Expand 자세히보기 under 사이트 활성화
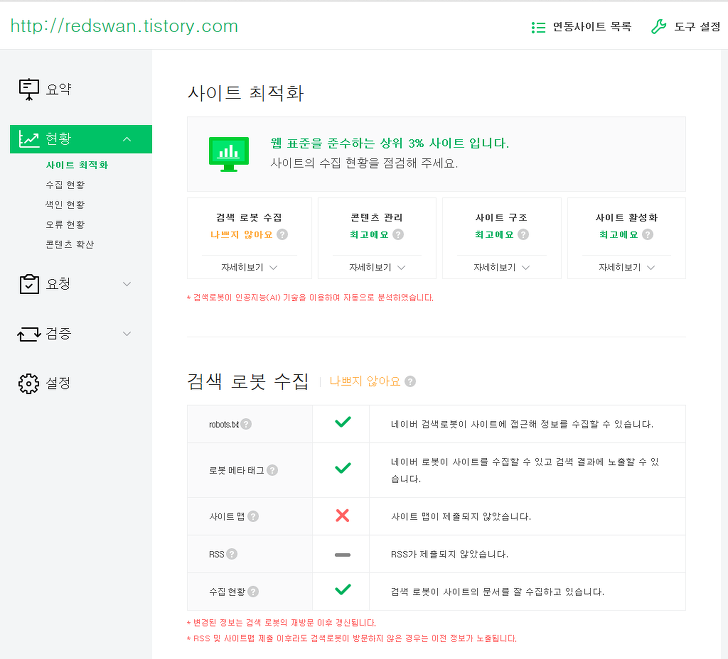728x659 pixels. click(626, 268)
